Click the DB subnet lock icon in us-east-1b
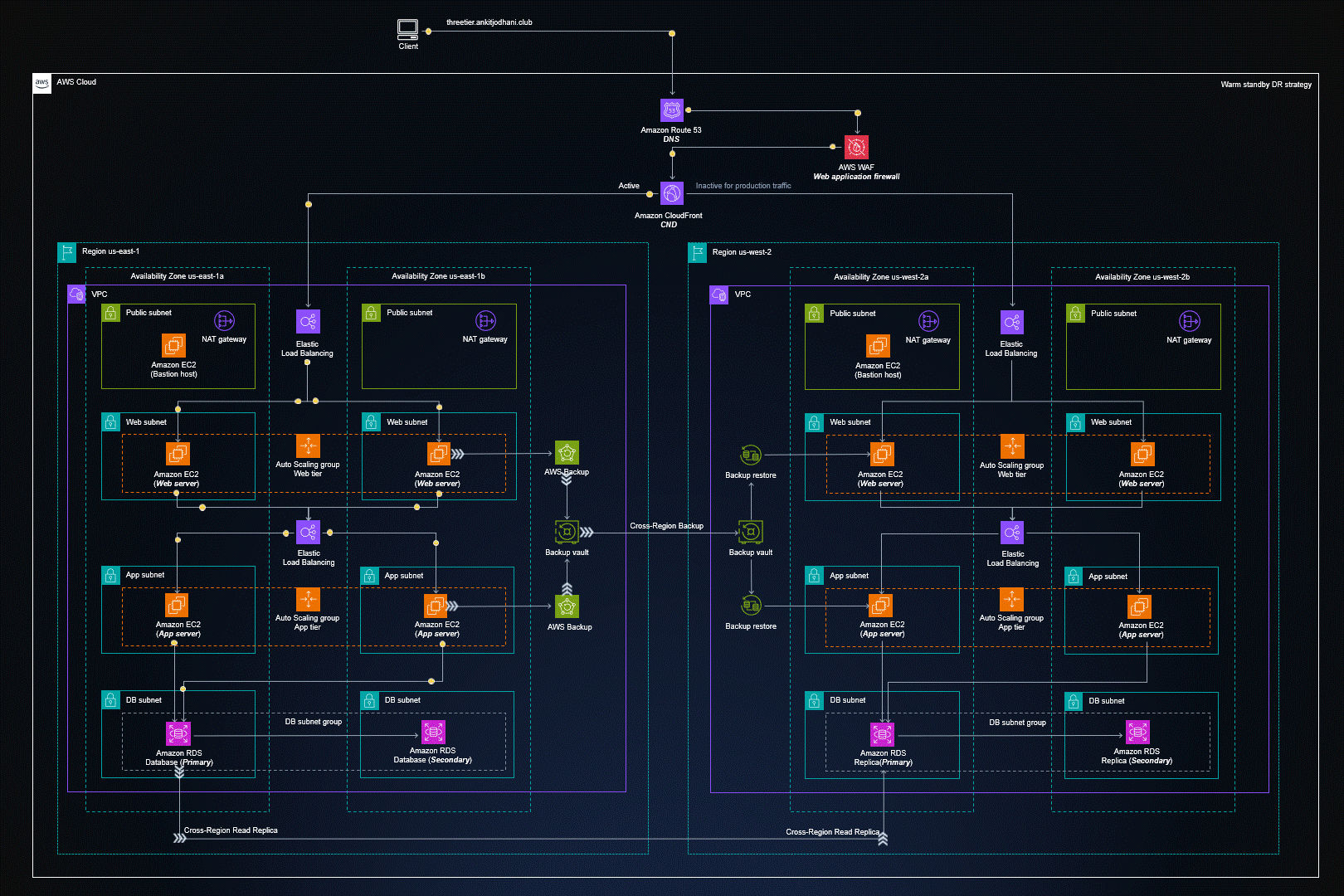 369,700
